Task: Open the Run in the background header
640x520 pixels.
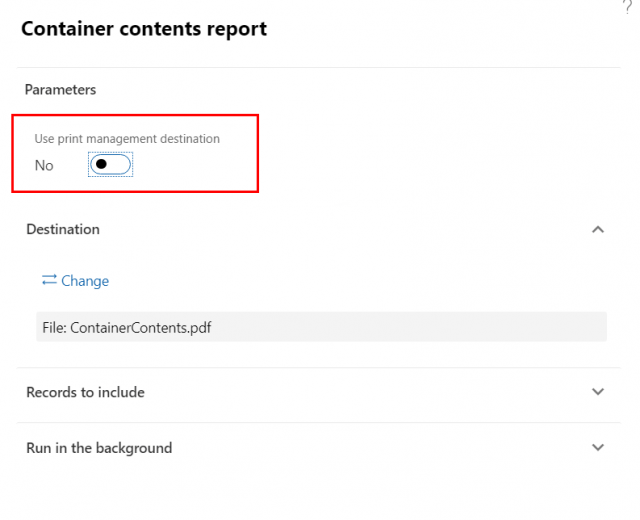Action: [x=99, y=448]
